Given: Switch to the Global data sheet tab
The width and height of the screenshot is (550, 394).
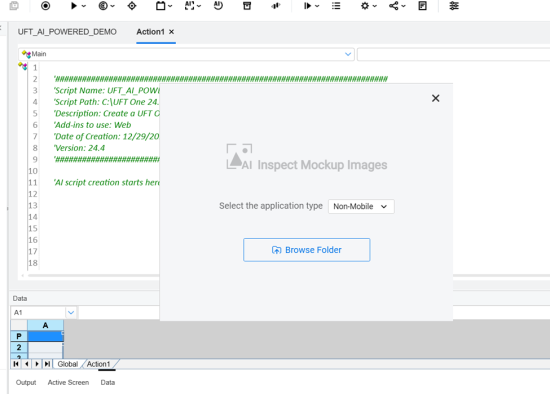Looking at the screenshot, I should (x=68, y=364).
